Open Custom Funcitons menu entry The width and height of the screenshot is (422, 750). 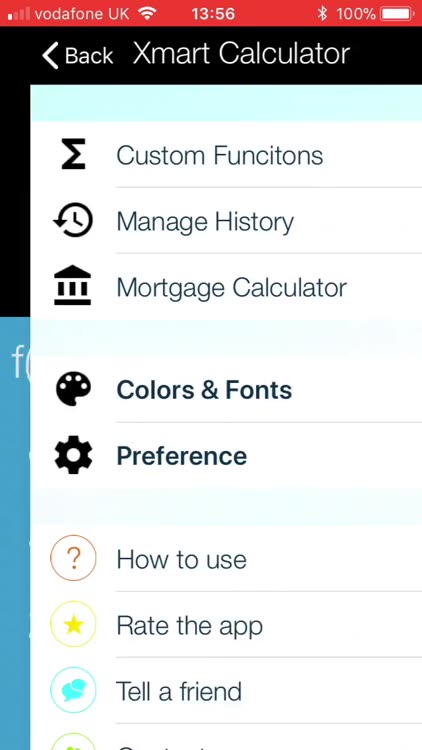click(226, 155)
